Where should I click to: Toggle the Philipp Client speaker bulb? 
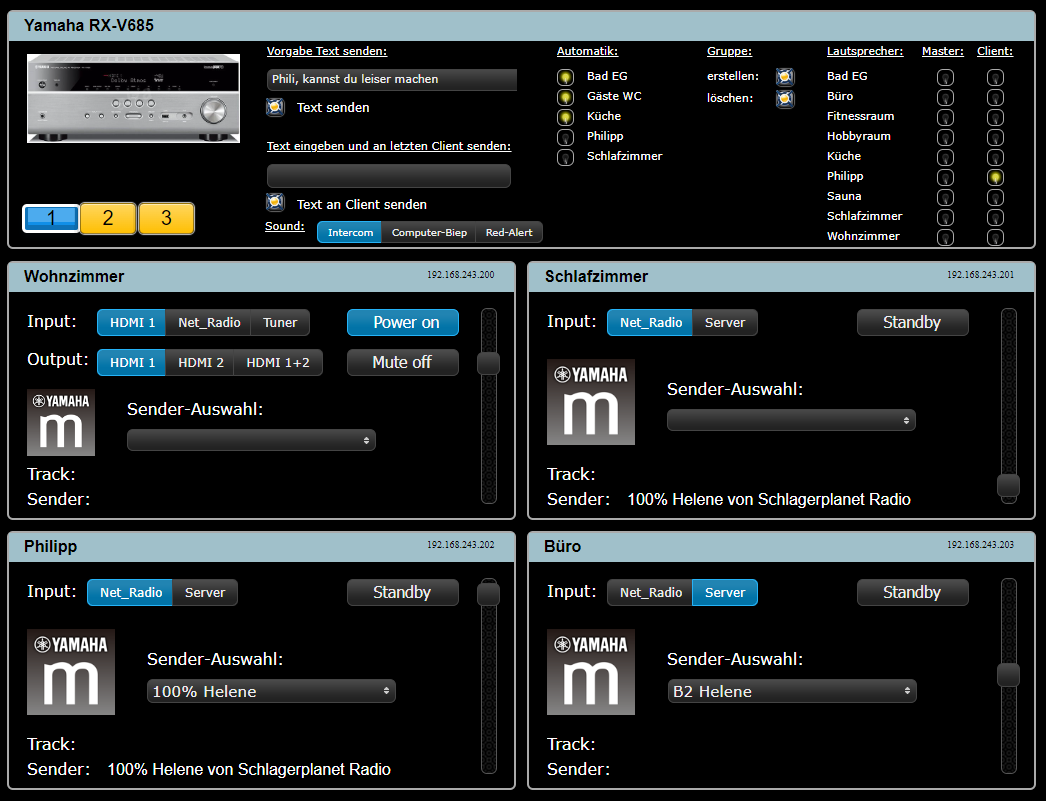995,177
